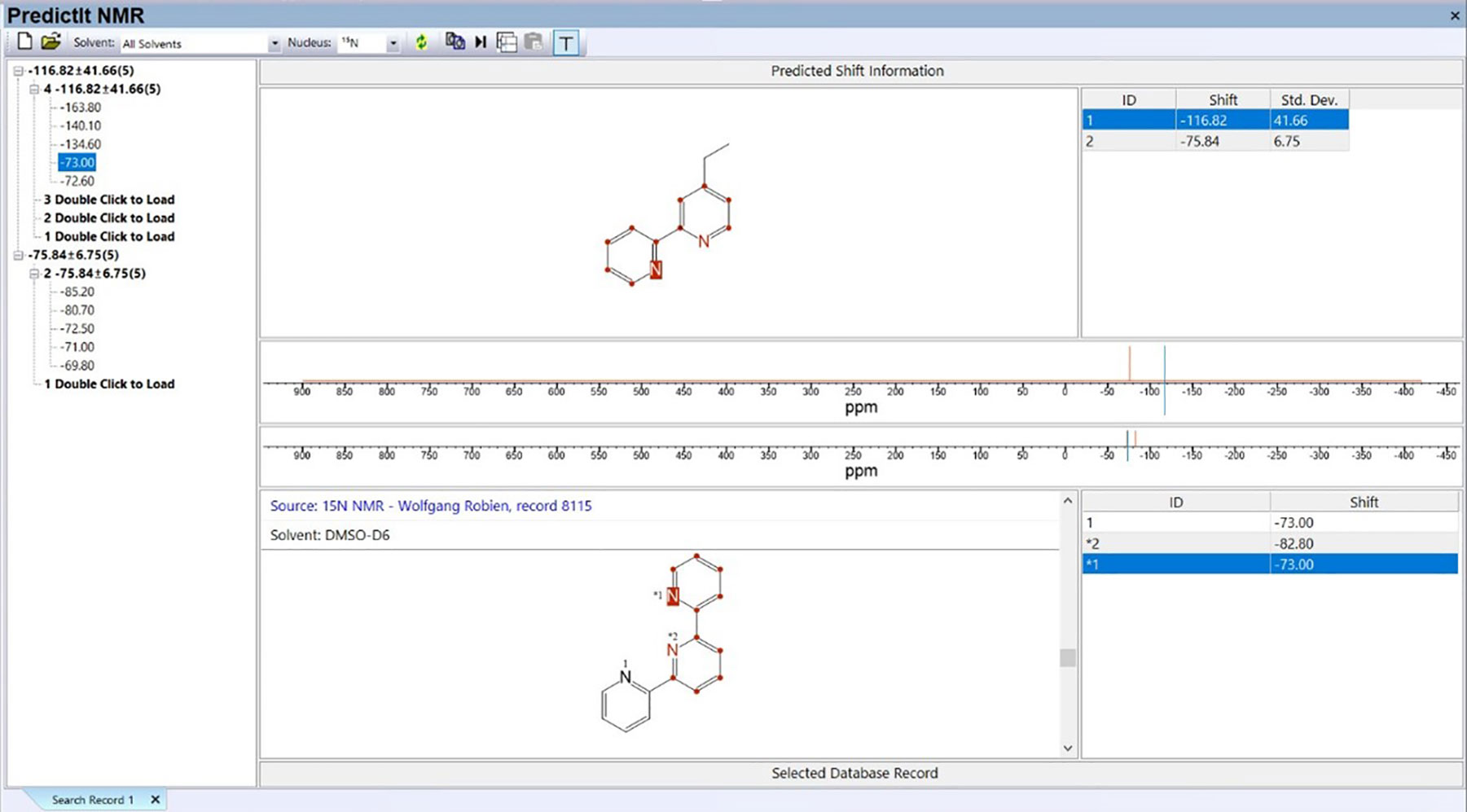Image resolution: width=1467 pixels, height=812 pixels.
Task: Click the green refresh prediction icon
Action: point(421,42)
